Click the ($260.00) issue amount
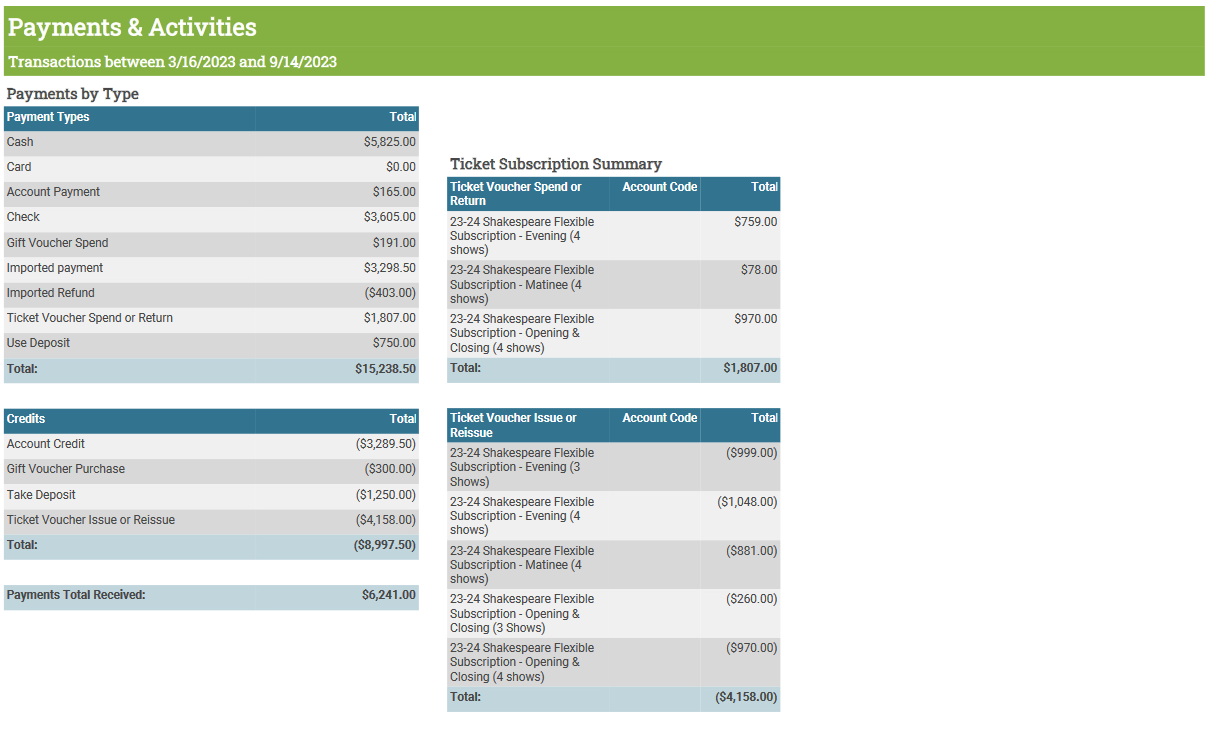This screenshot has height=755, width=1225. [x=752, y=599]
